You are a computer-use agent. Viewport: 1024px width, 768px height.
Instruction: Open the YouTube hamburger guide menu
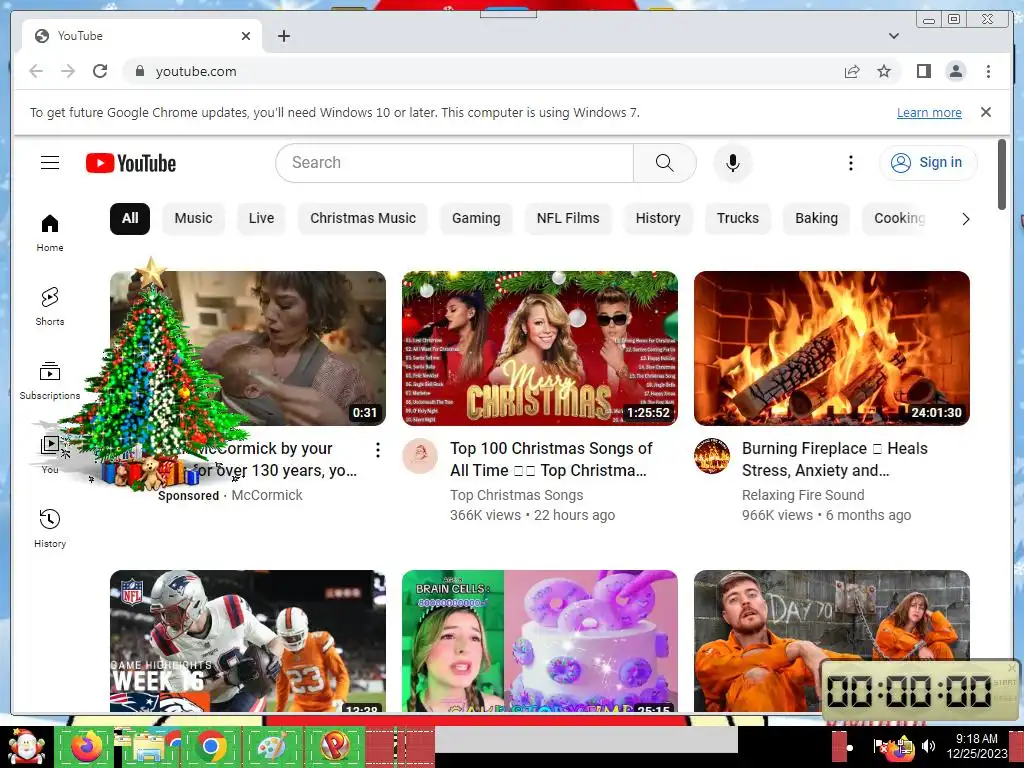coord(50,163)
